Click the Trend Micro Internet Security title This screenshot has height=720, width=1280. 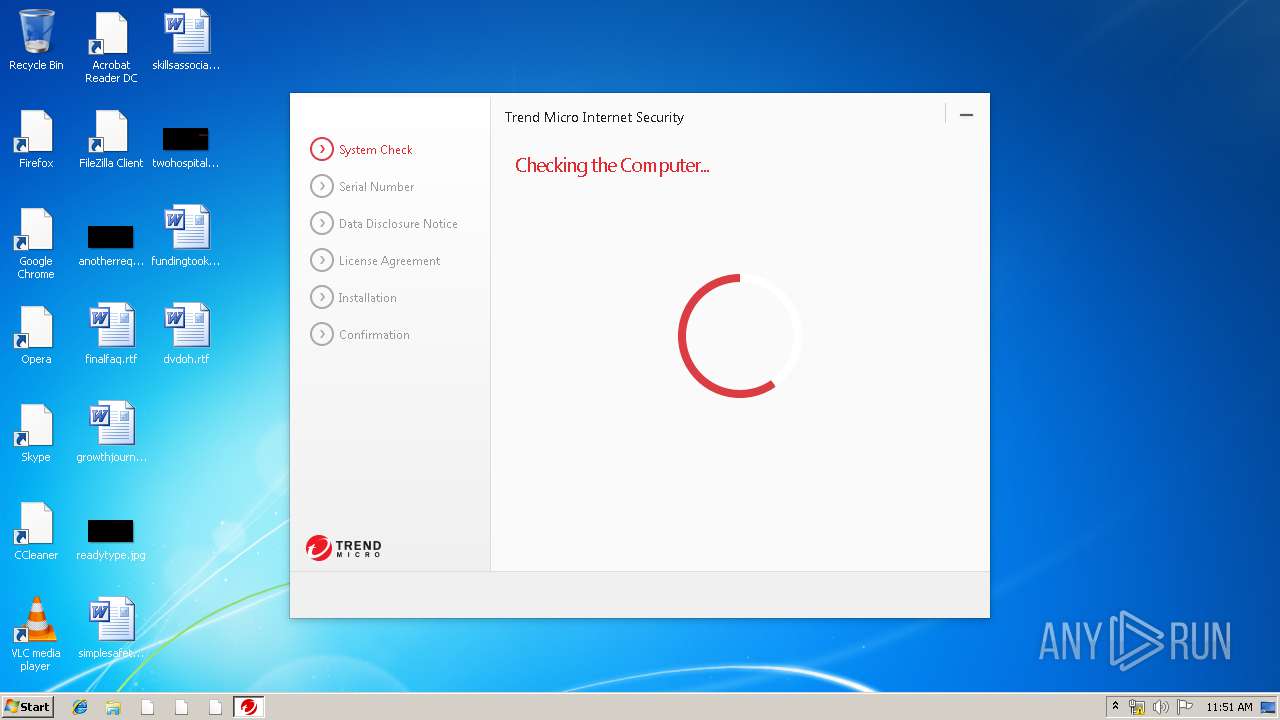pos(594,117)
